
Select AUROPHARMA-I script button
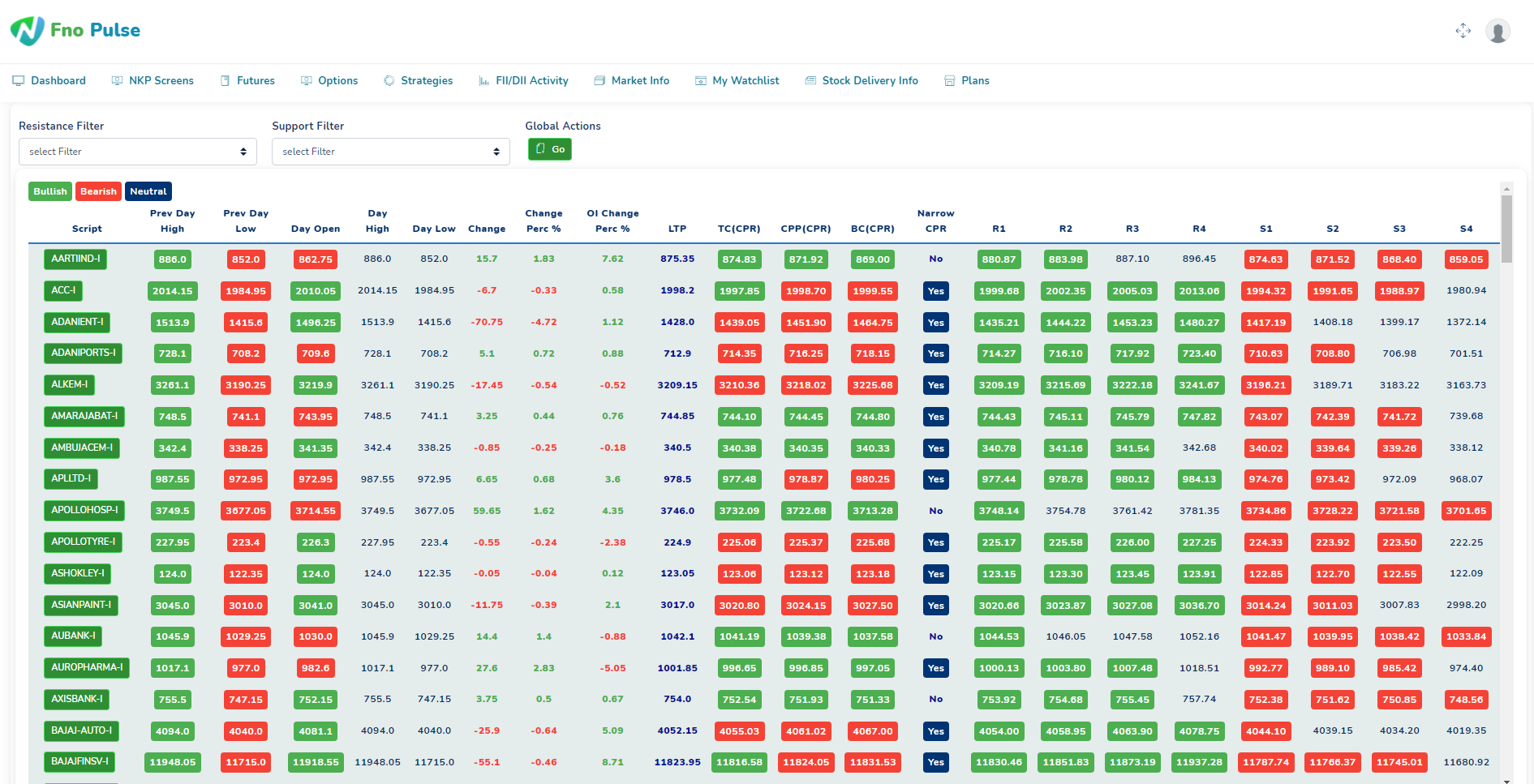pos(87,668)
